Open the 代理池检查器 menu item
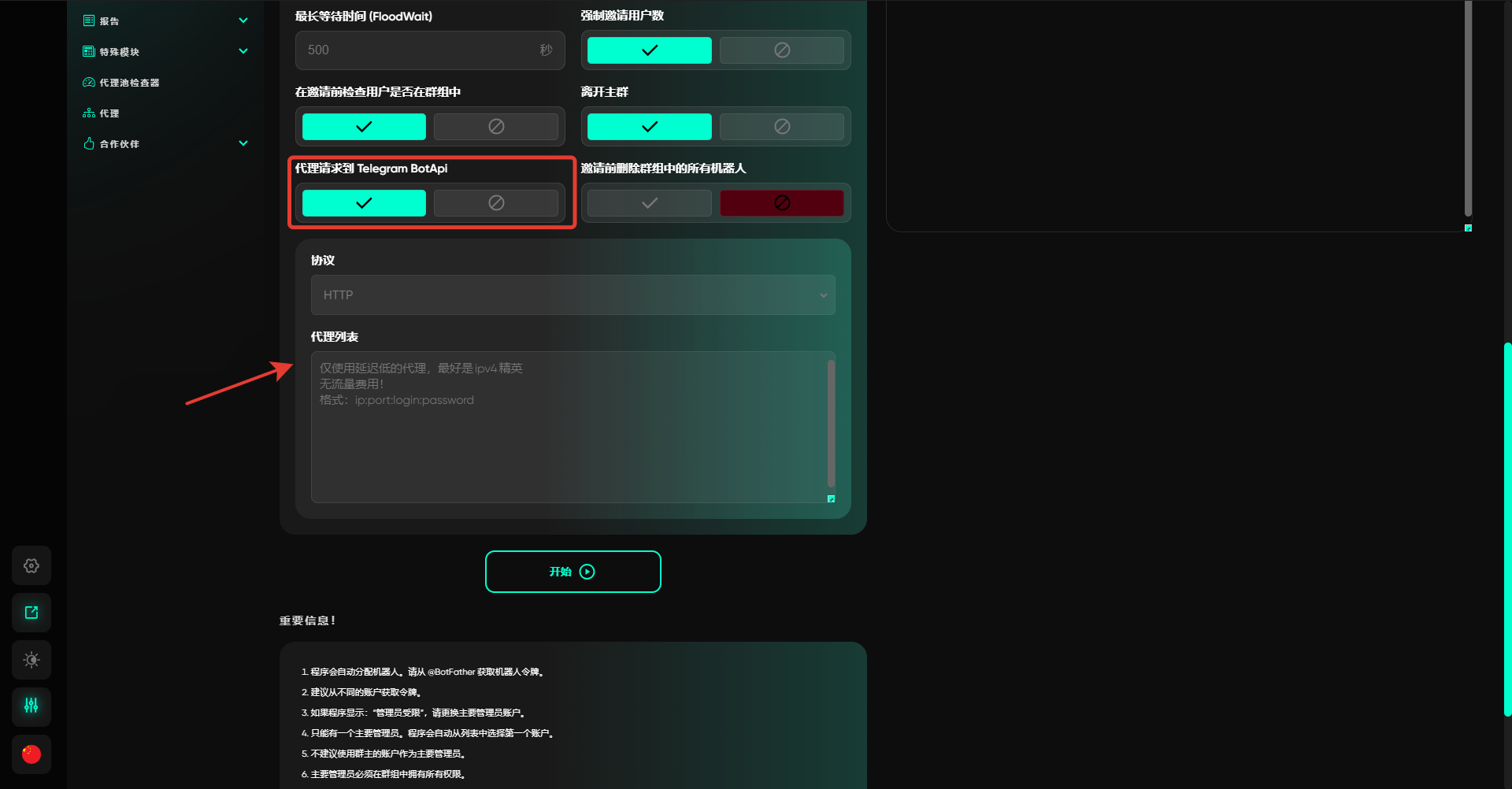 (129, 83)
